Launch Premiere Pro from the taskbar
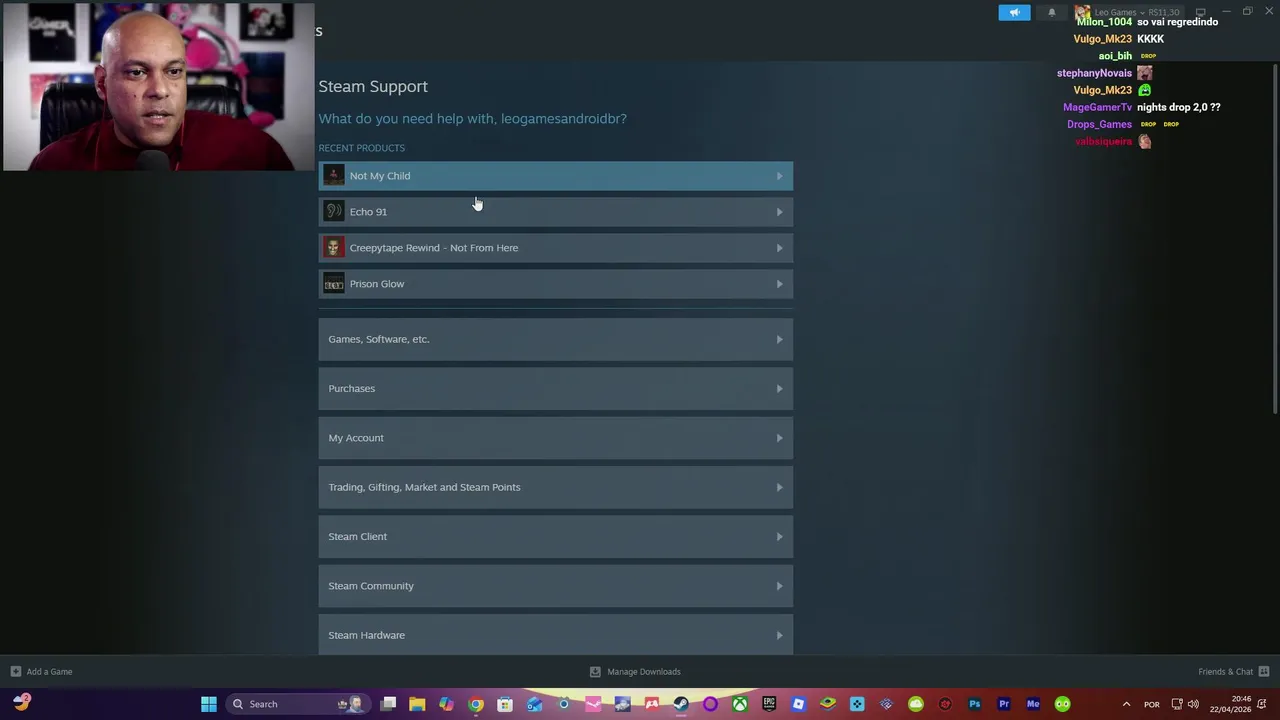 [x=1004, y=704]
